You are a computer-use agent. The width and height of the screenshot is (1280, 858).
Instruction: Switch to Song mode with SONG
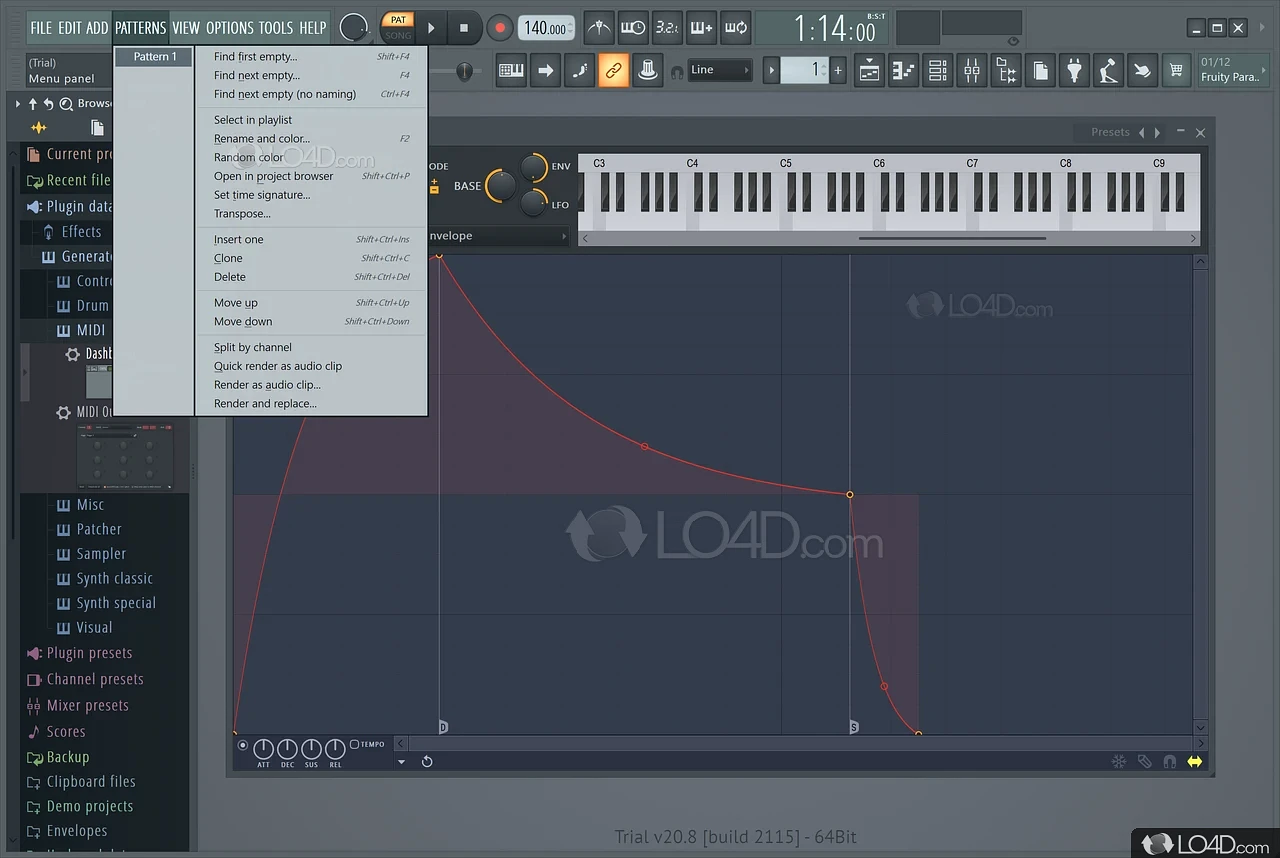398,35
